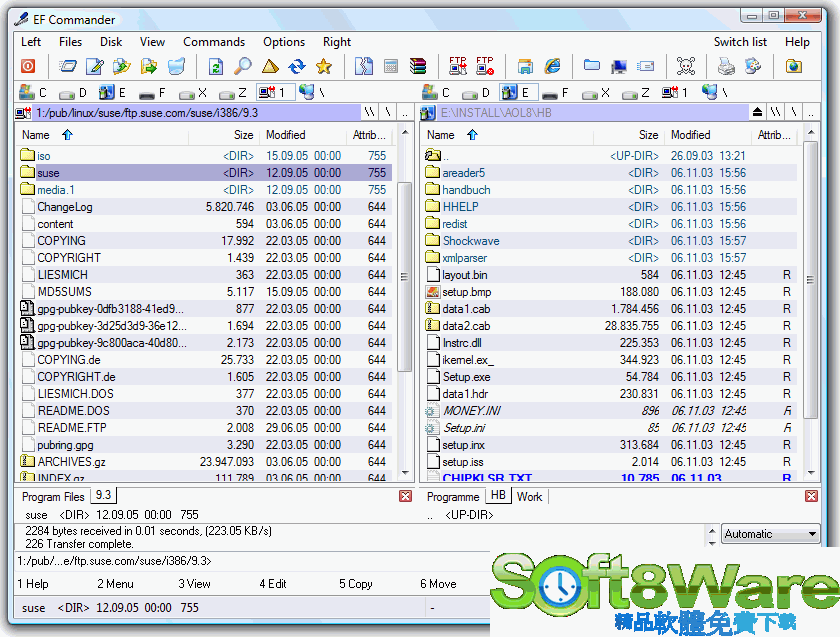Screen dimensions: 840x637
Task: Open the Options menu
Action: coord(284,42)
